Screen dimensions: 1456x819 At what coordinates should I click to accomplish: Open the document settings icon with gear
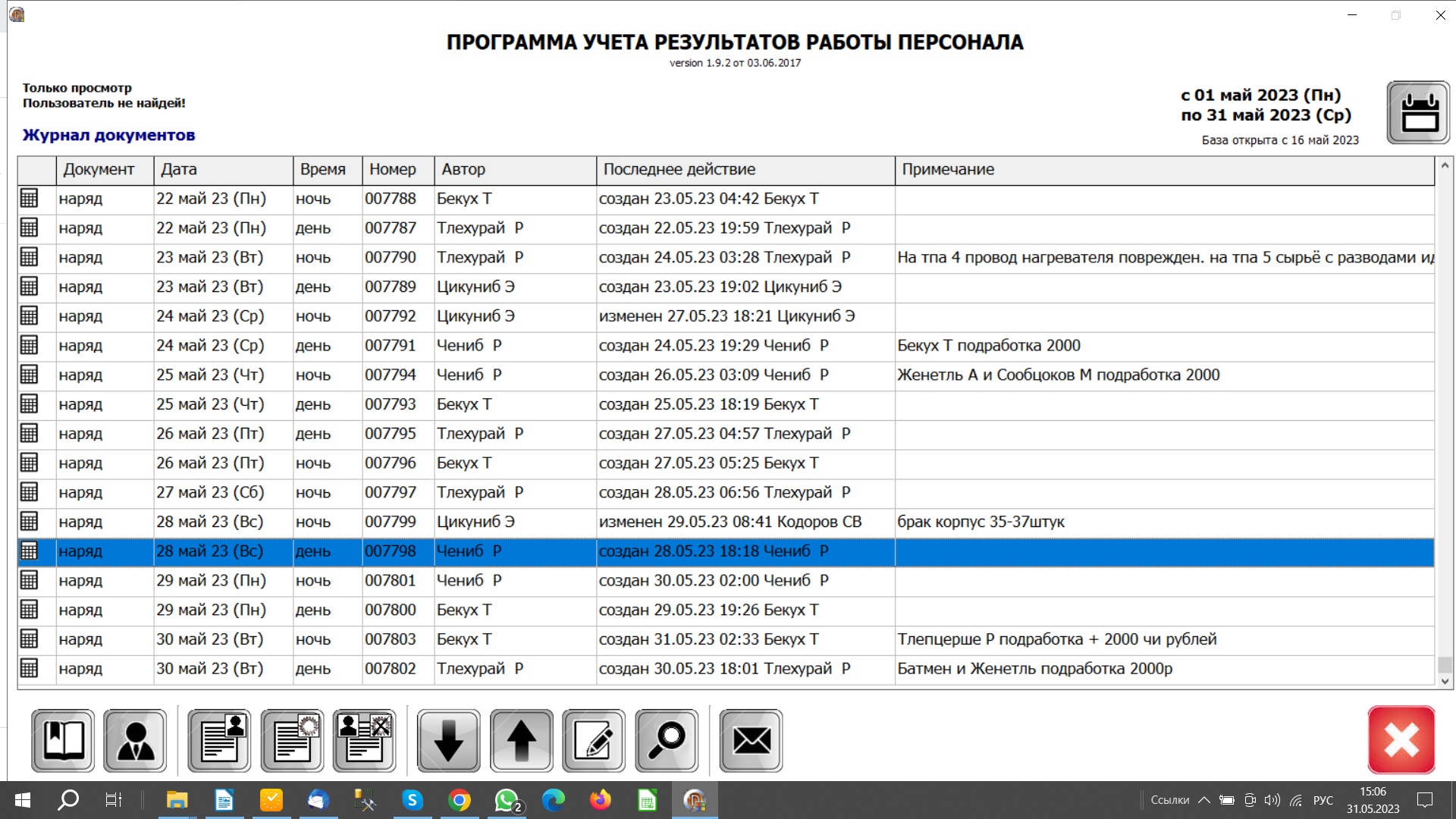click(292, 739)
